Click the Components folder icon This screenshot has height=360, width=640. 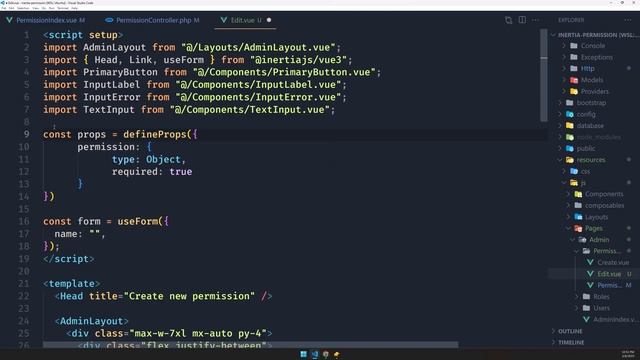(578, 194)
